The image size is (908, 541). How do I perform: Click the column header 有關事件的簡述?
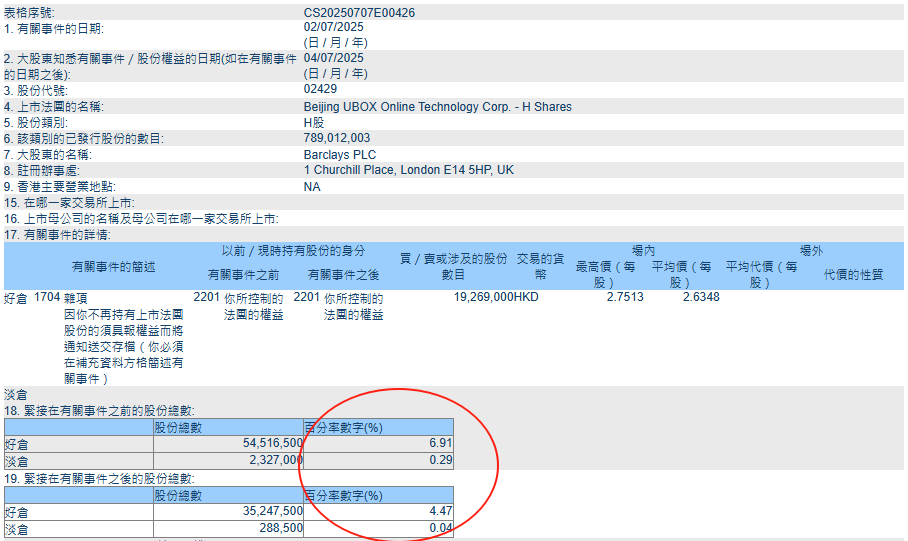(x=114, y=267)
